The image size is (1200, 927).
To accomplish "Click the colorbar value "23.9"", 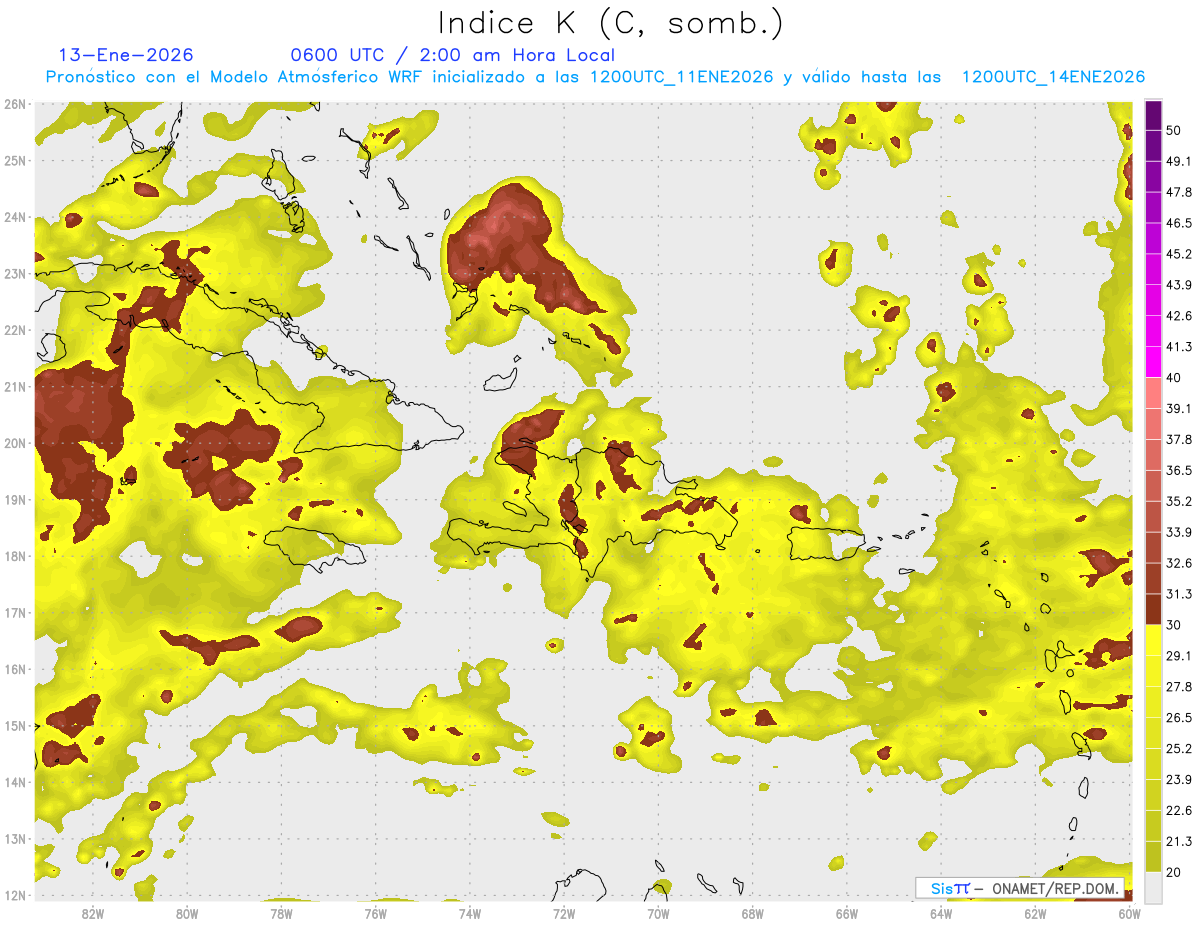I will click(1179, 780).
